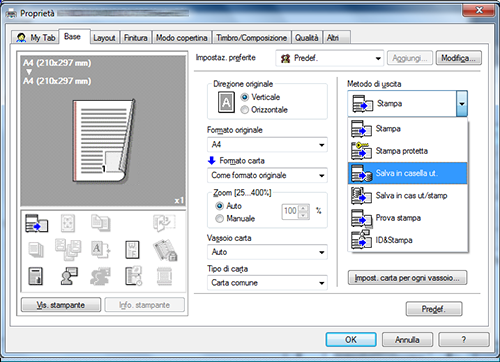Viewport: 500px width, 362px height.
Task: Choose the Auto zoom radio button
Action: [x=219, y=206]
